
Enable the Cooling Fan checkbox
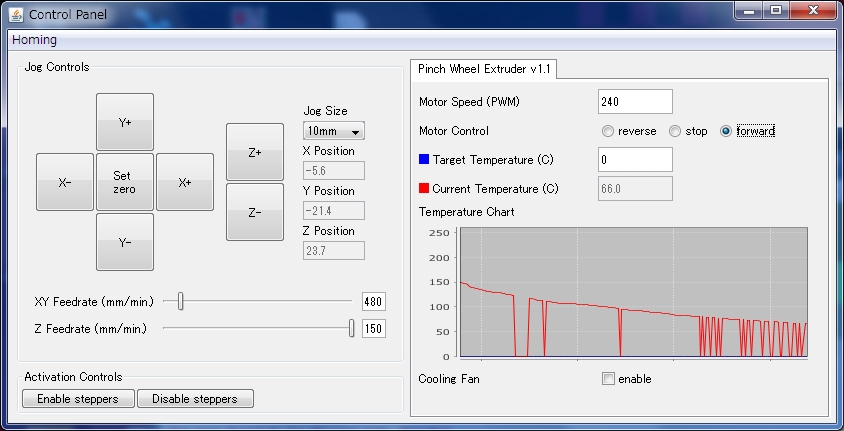(x=608, y=379)
